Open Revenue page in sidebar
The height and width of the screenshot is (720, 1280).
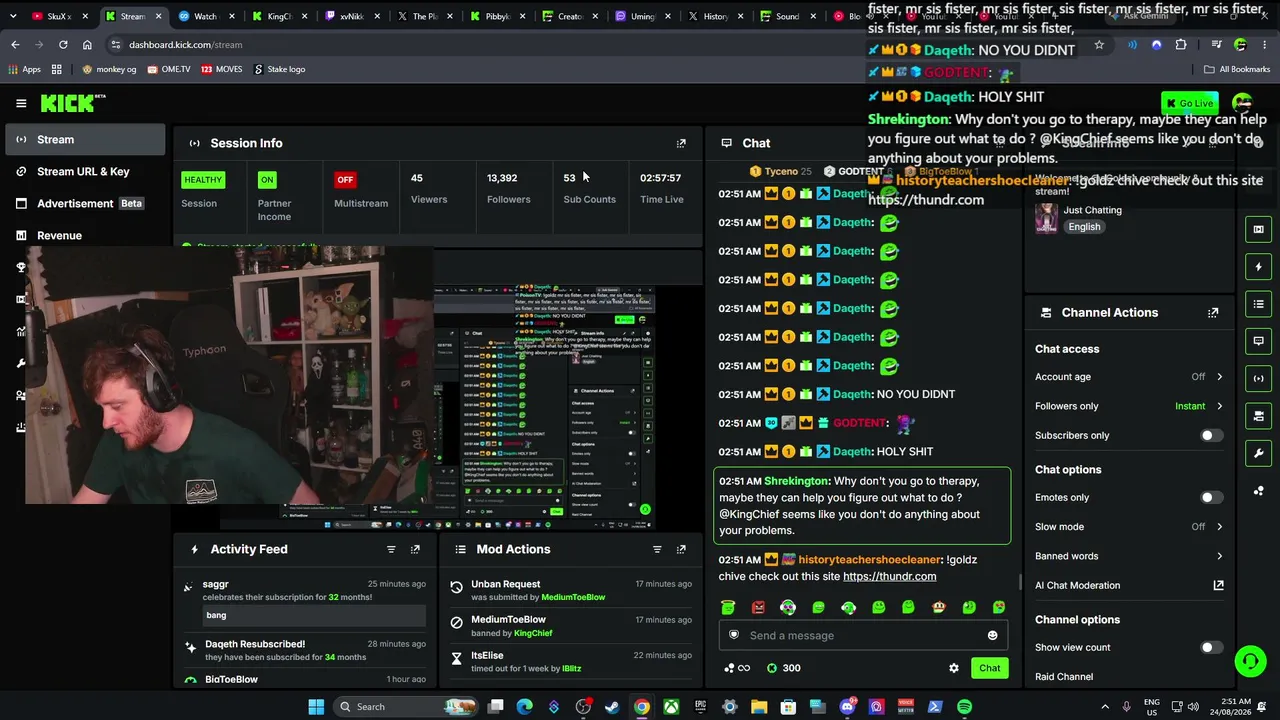85,236
